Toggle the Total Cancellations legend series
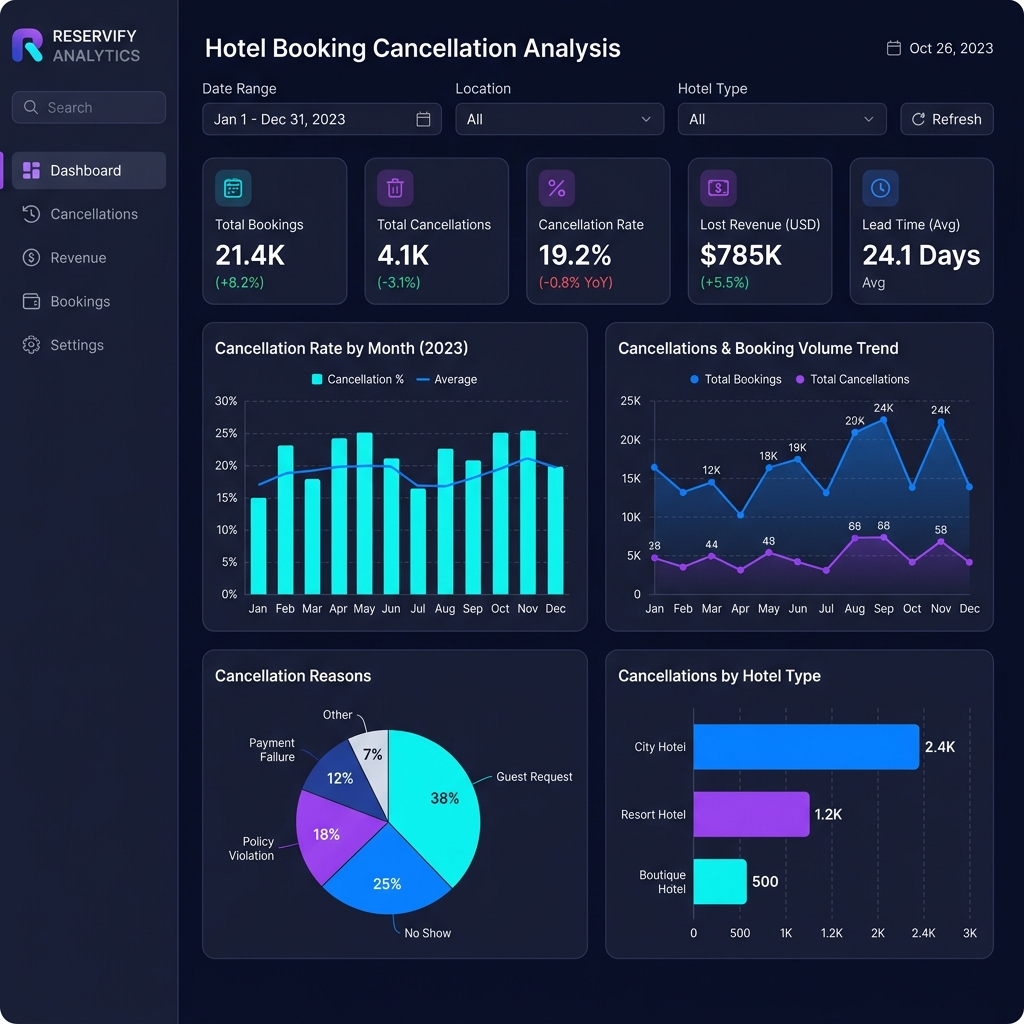 pos(852,379)
